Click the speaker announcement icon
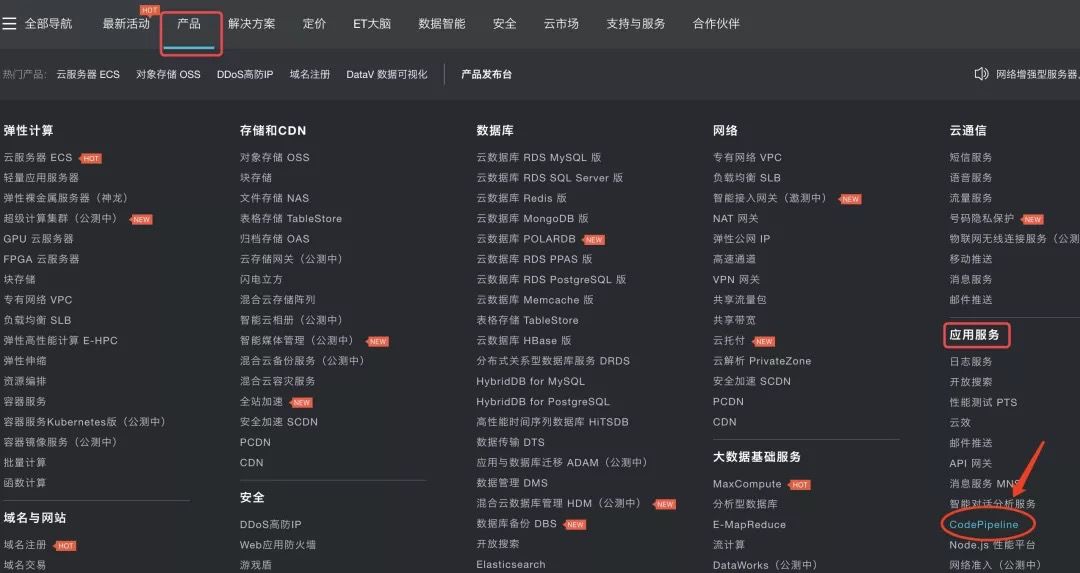The width and height of the screenshot is (1080, 573). tap(982, 74)
